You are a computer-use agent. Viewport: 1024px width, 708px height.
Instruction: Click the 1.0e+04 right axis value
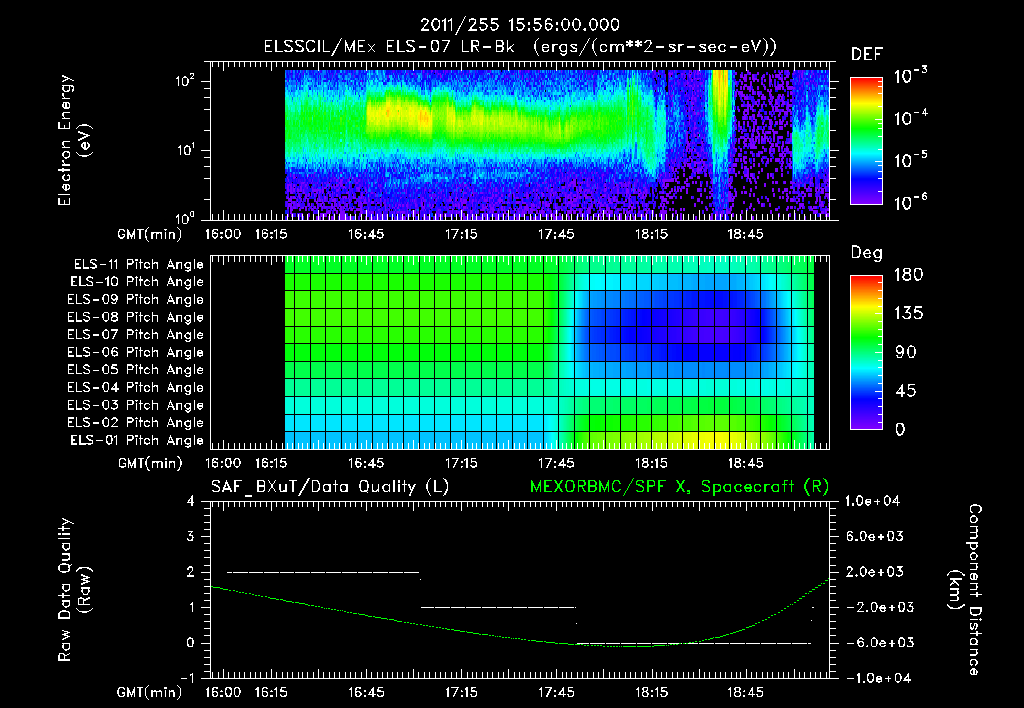872,501
